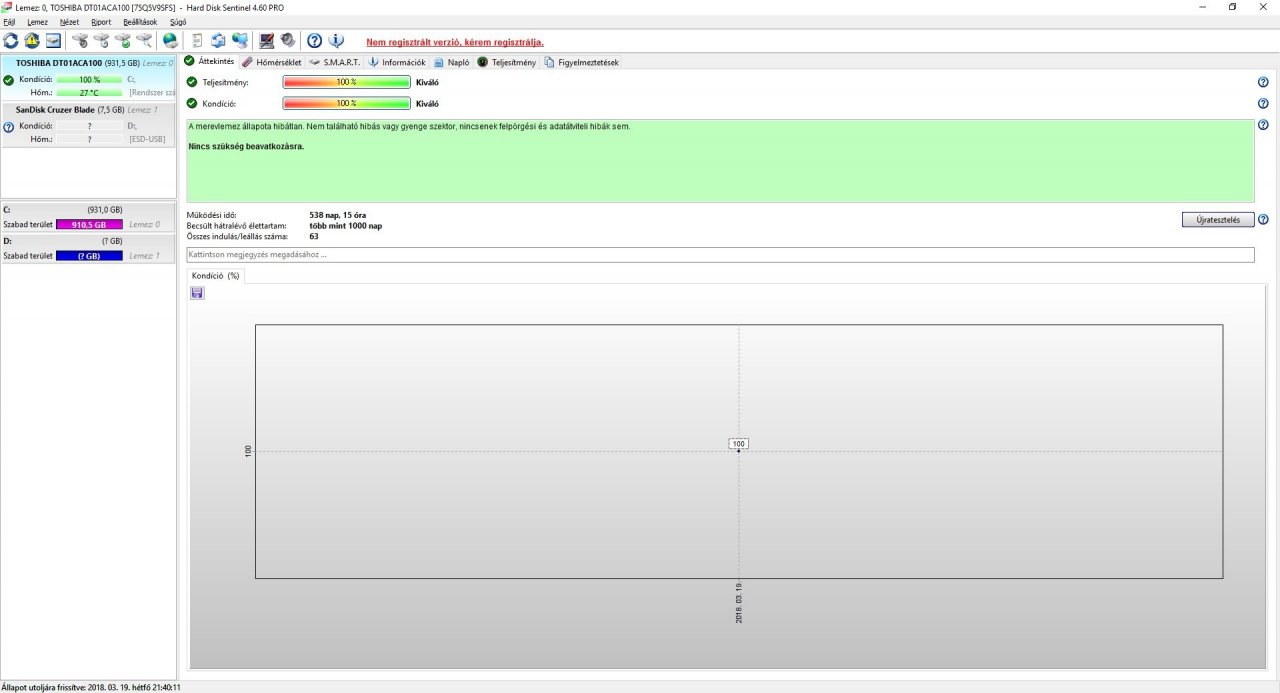This screenshot has width=1280, height=693.
Task: Select the Kondíció (%) chart tab
Action: click(x=216, y=275)
